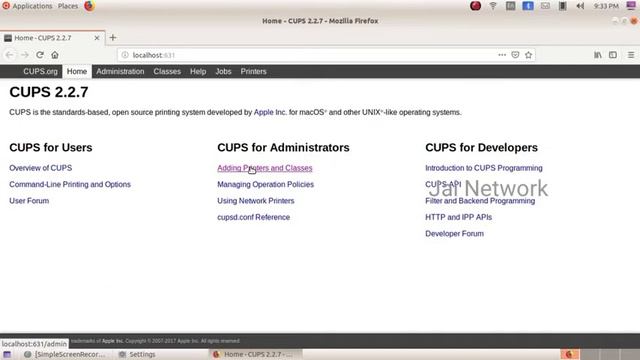Open Filter and Backend Programming link
This screenshot has width=640, height=360.
(480, 201)
